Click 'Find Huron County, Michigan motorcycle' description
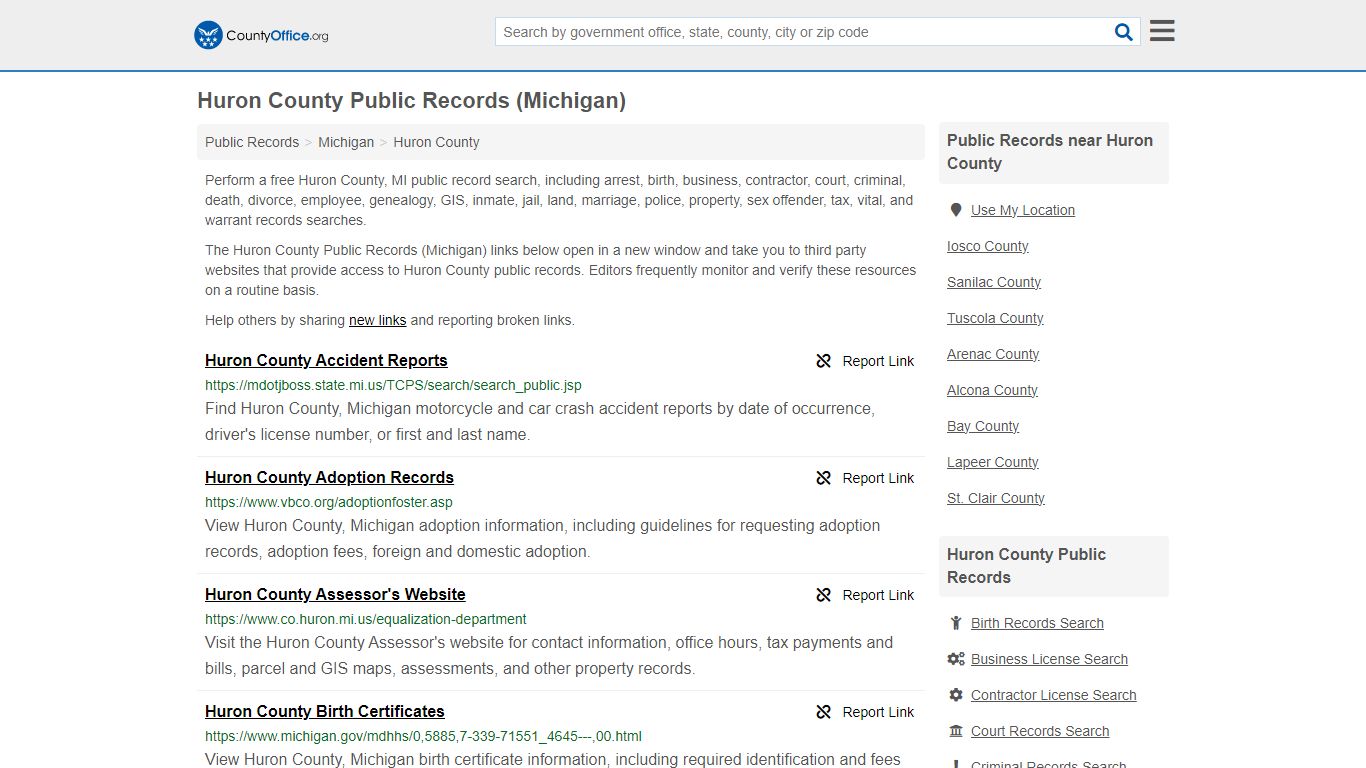Viewport: 1366px width, 768px height. [x=540, y=422]
